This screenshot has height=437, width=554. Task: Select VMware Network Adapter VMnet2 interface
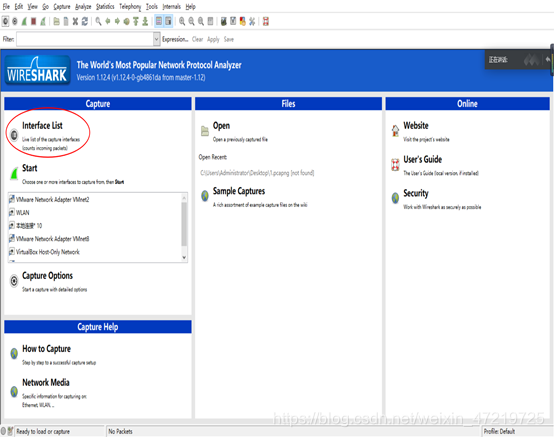52,200
